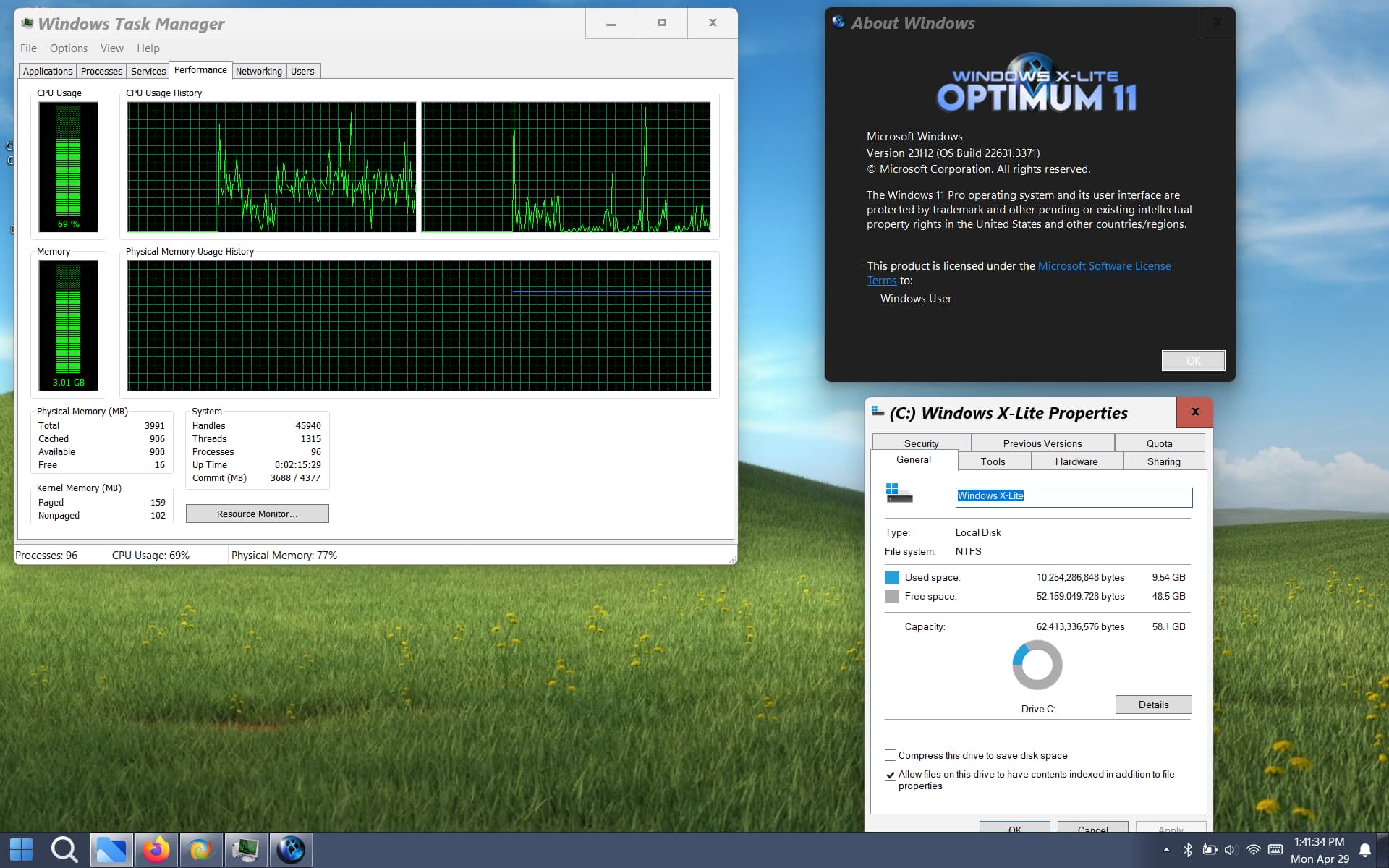Open the volume speaker tray icon
The width and height of the screenshot is (1389, 868).
point(1230,850)
